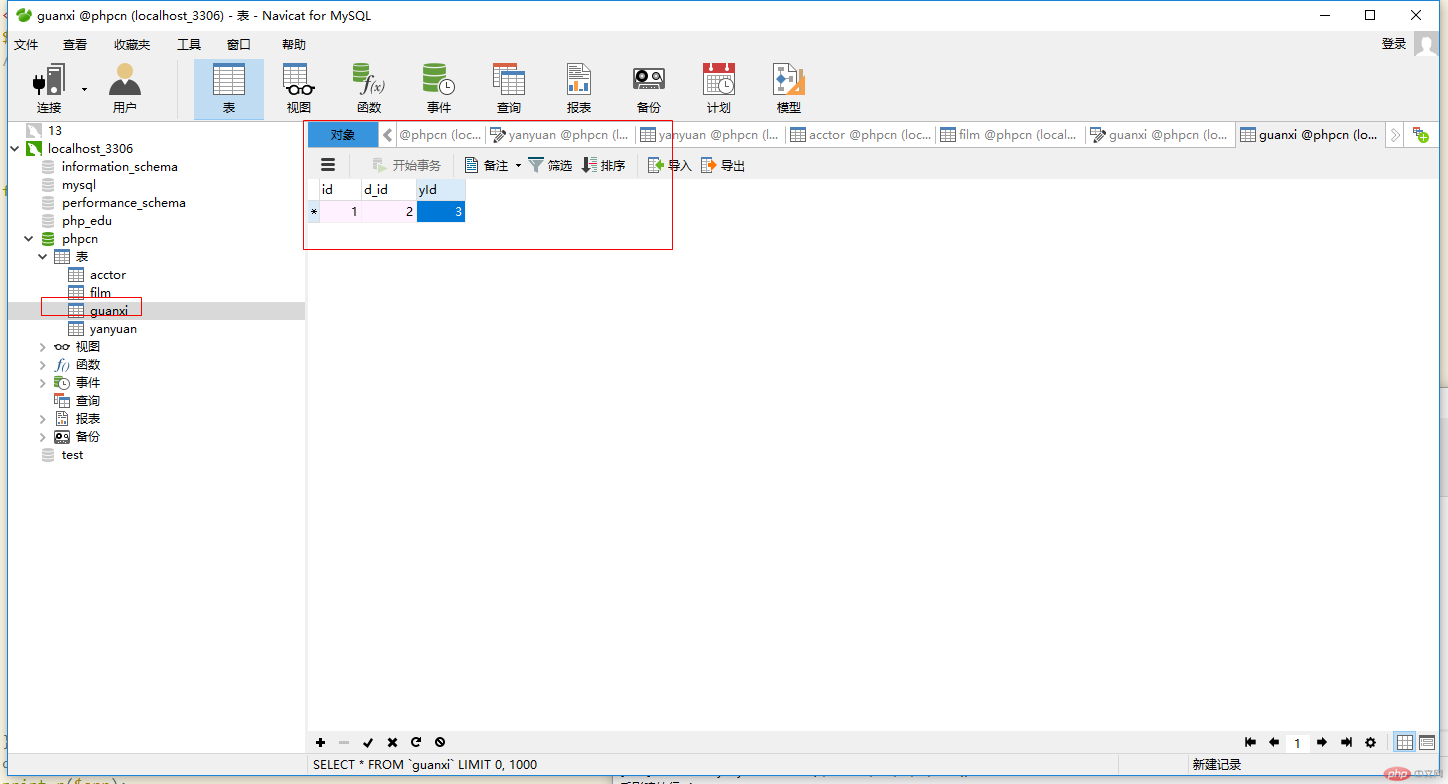
Task: Open the 查看 menu
Action: [75, 44]
